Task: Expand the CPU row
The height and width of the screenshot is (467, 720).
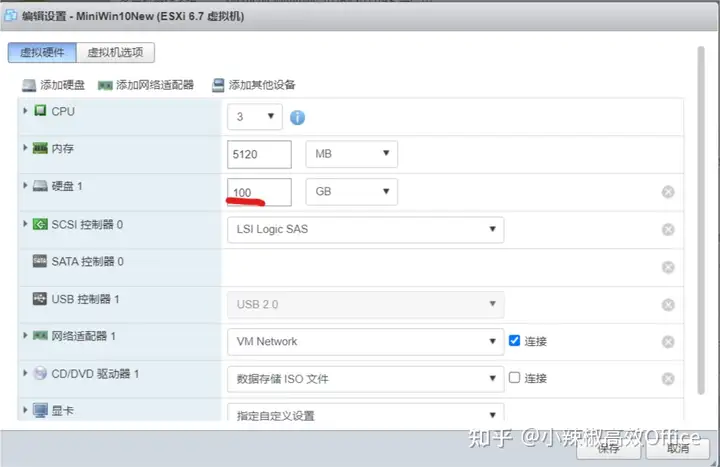Action: click(x=25, y=111)
